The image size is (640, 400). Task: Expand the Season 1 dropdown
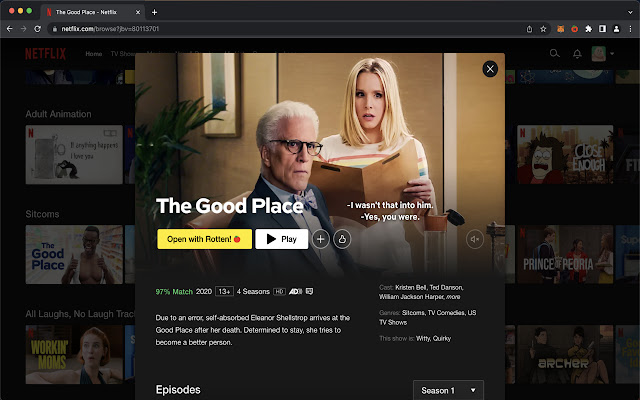[448, 390]
